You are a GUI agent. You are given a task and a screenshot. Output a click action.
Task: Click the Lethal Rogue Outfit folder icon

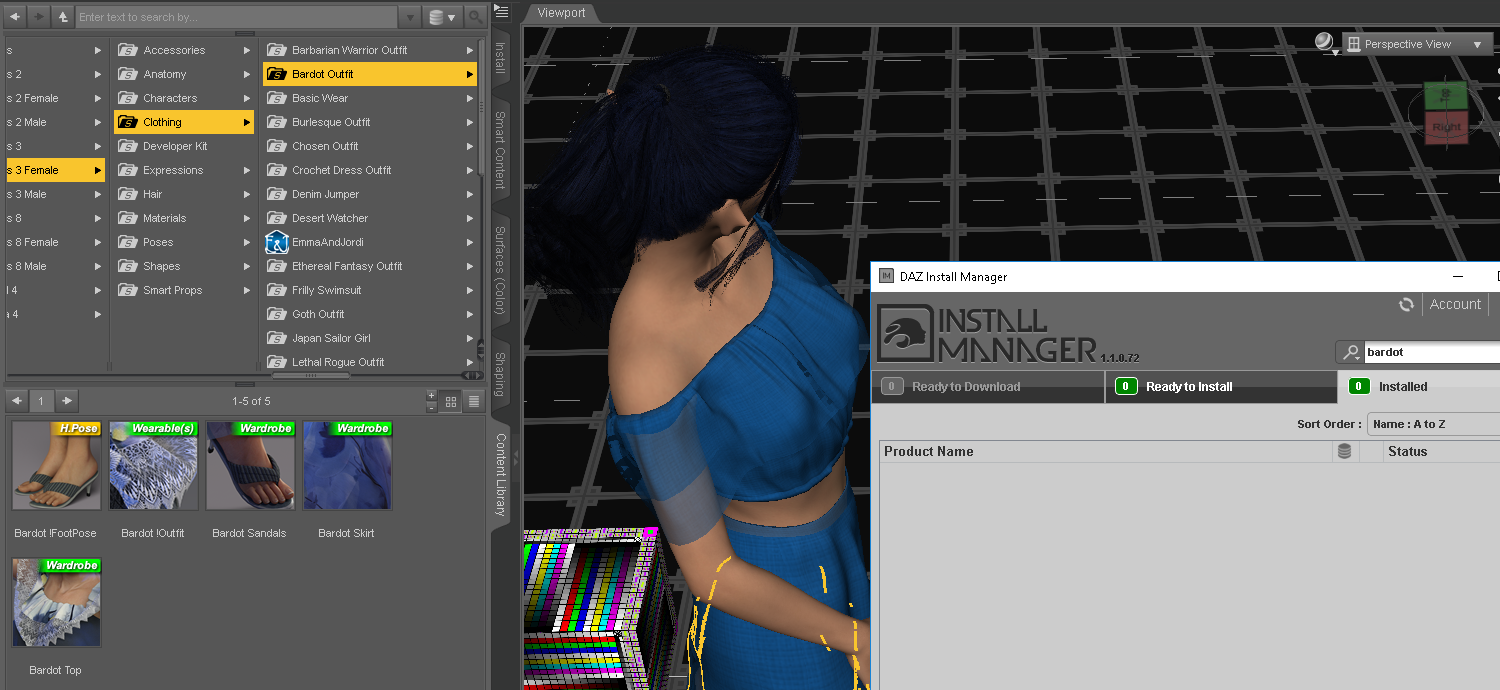click(x=276, y=362)
